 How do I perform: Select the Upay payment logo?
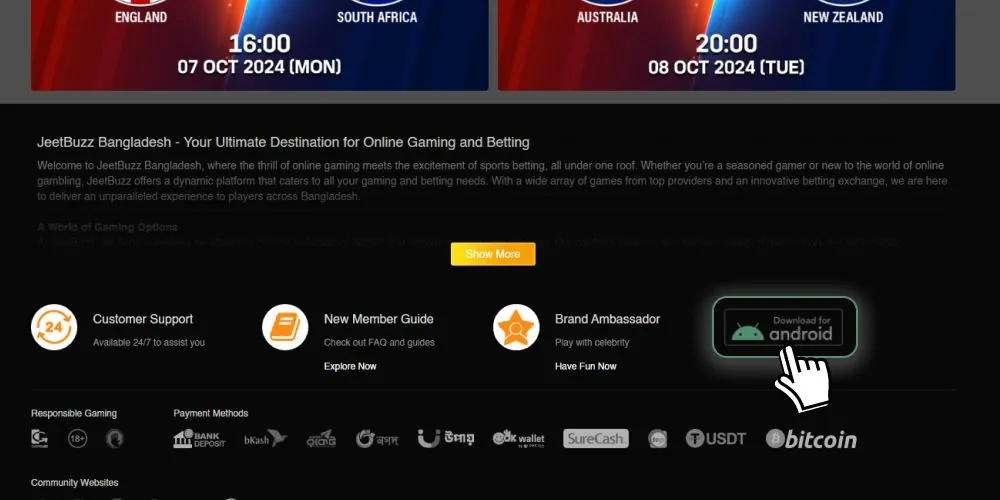pos(446,439)
